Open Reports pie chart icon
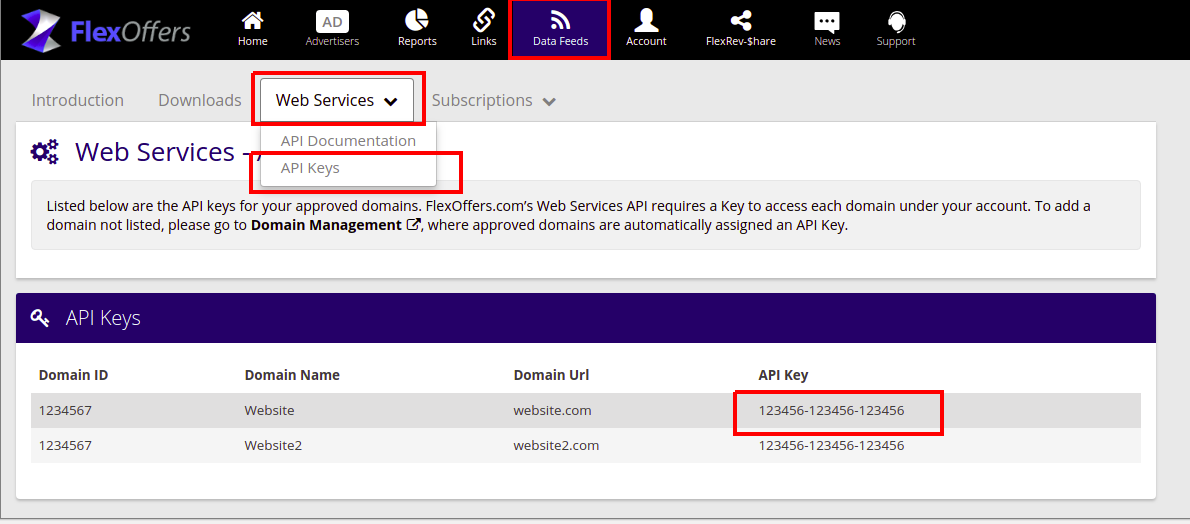 417,21
